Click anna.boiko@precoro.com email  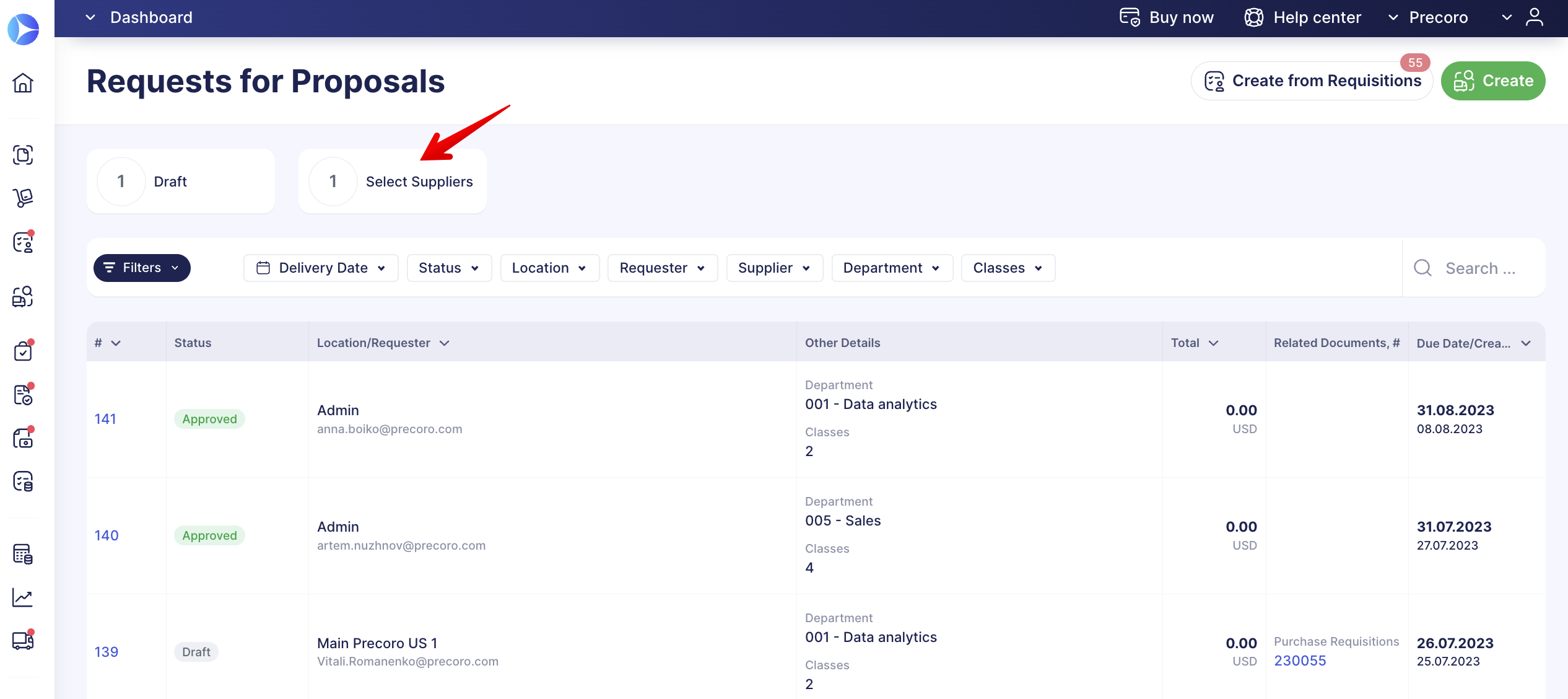pyautogui.click(x=390, y=429)
